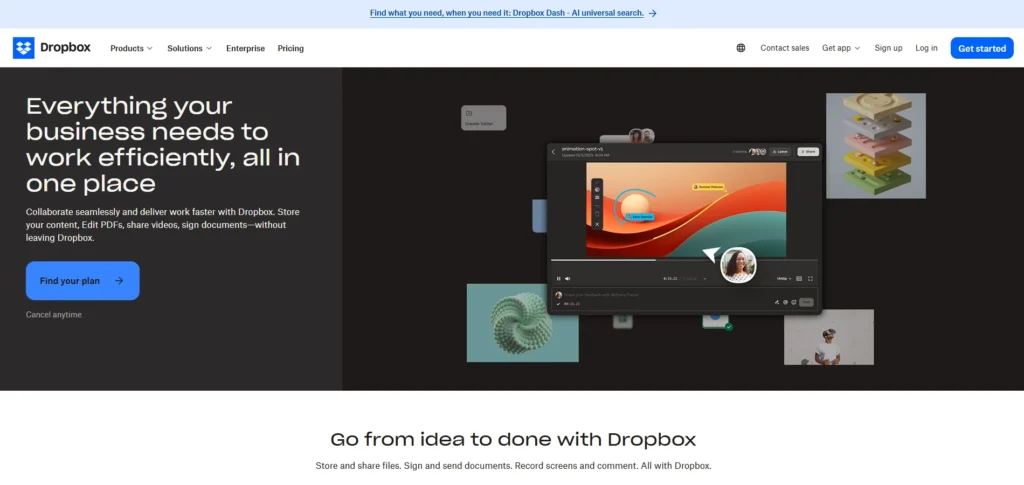Viewport: 1024px width, 485px height.
Task: Select the color wheel annotation tool
Action: pos(598,189)
